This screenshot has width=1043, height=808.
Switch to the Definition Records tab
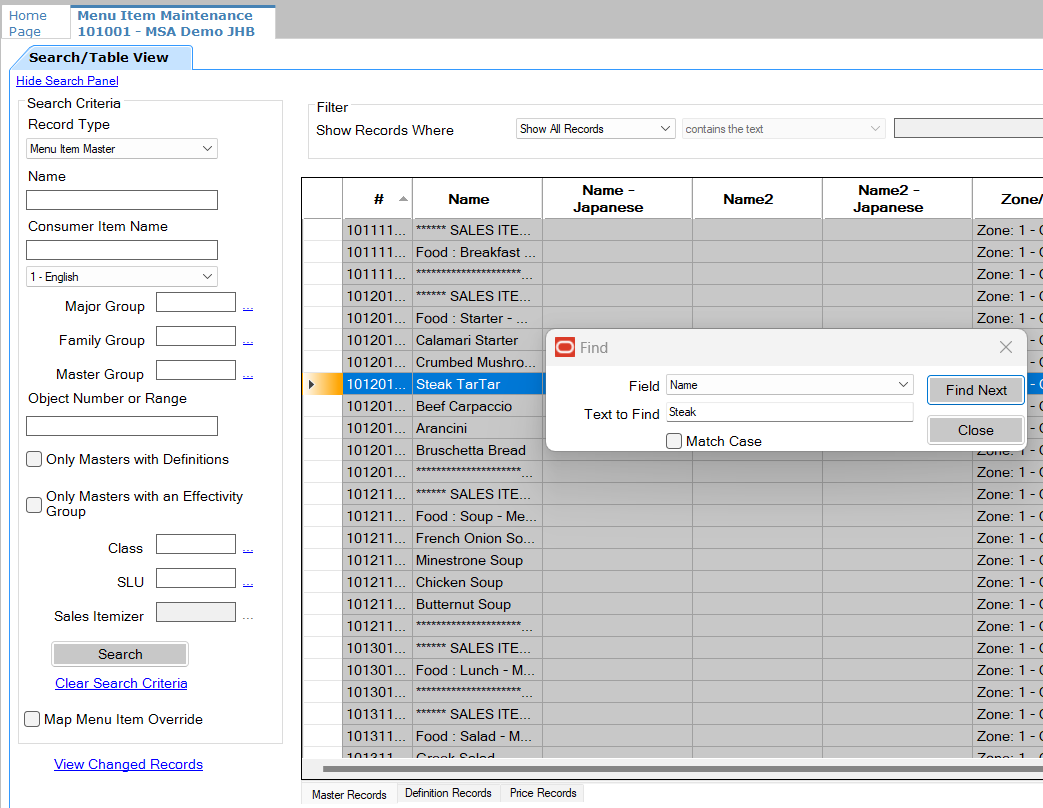coord(448,793)
